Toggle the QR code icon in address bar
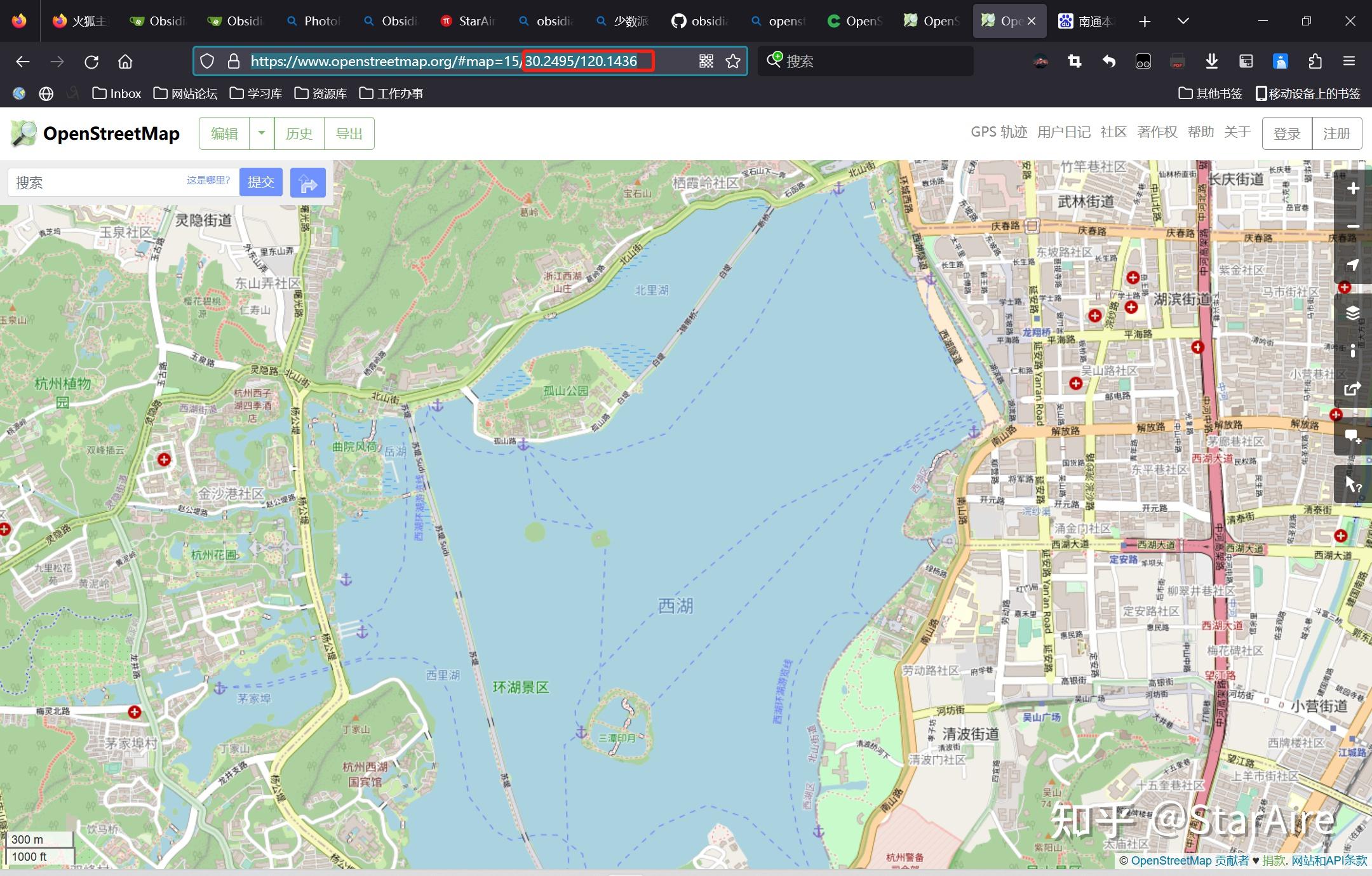The height and width of the screenshot is (876, 1372). click(705, 61)
